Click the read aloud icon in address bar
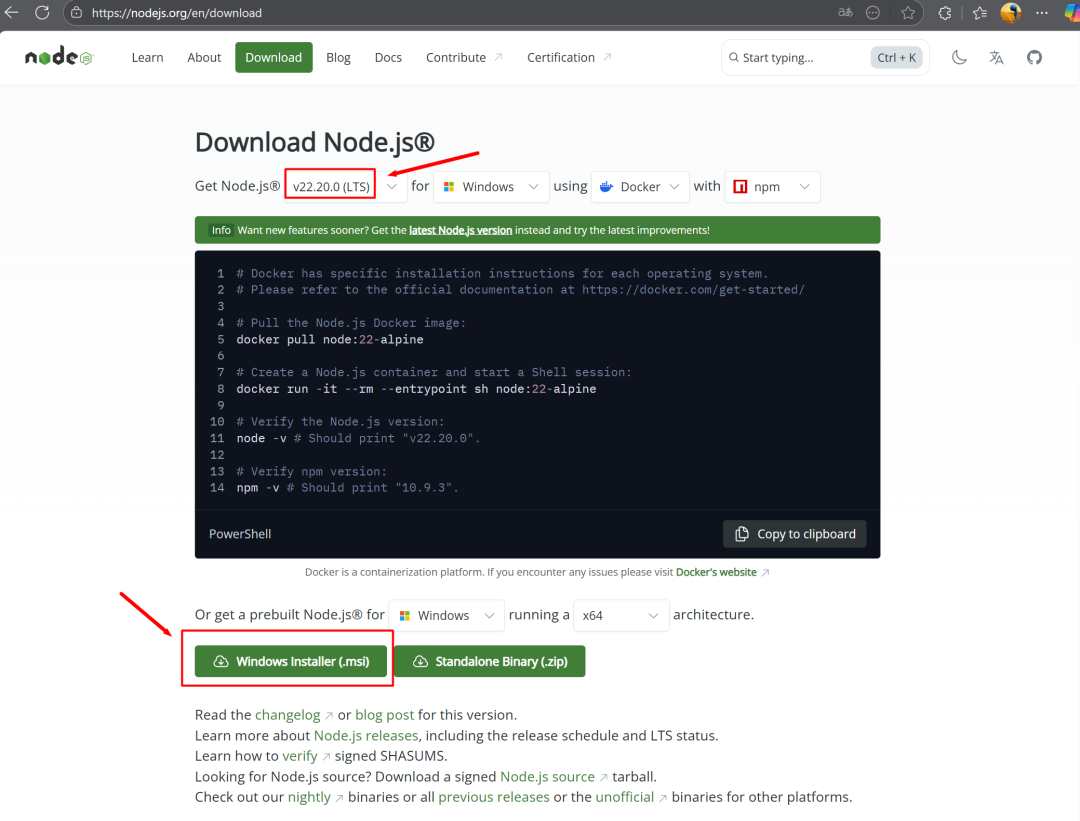The width and height of the screenshot is (1080, 821). point(845,12)
